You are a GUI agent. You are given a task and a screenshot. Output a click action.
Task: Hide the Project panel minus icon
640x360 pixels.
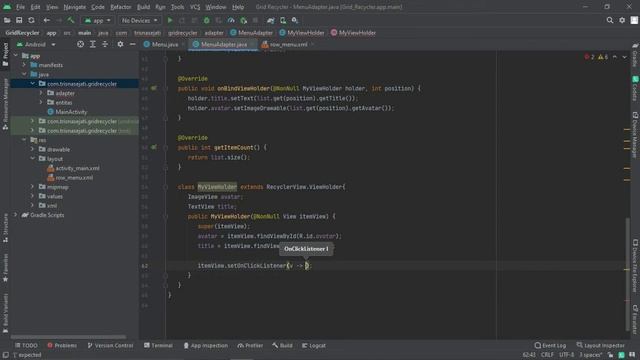[x=132, y=44]
